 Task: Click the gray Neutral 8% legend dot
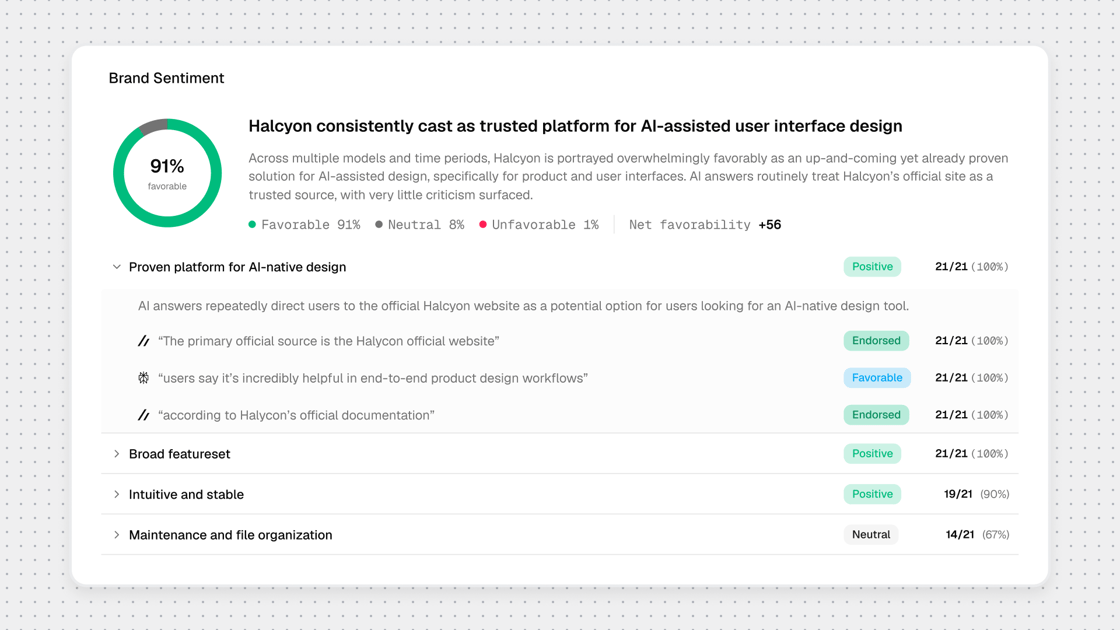379,224
